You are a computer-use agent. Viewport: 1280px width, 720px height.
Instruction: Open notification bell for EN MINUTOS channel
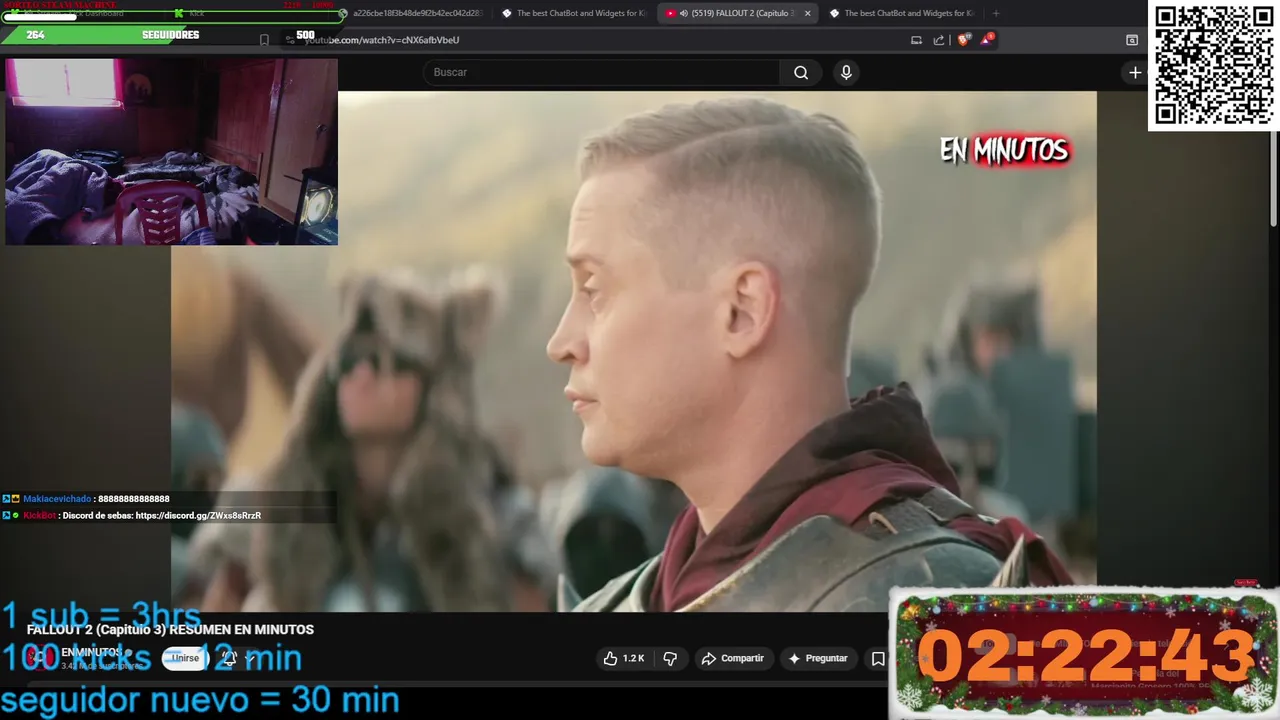pyautogui.click(x=229, y=658)
